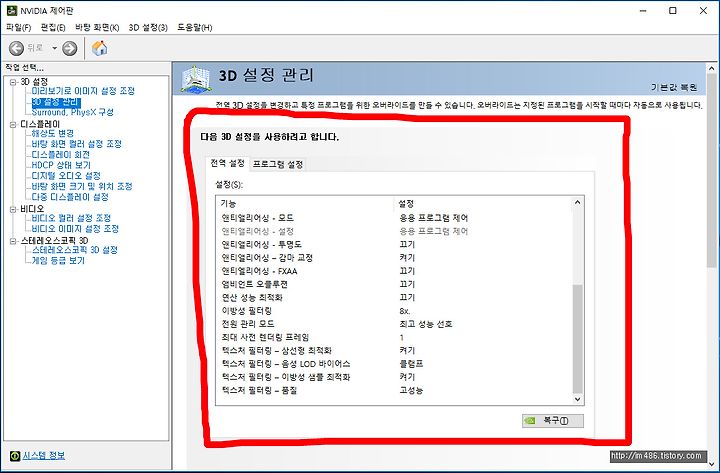Viewport: 720px width, 473px height.
Task: Select 해상도 변경 tree item
Action: pyautogui.click(x=53, y=133)
